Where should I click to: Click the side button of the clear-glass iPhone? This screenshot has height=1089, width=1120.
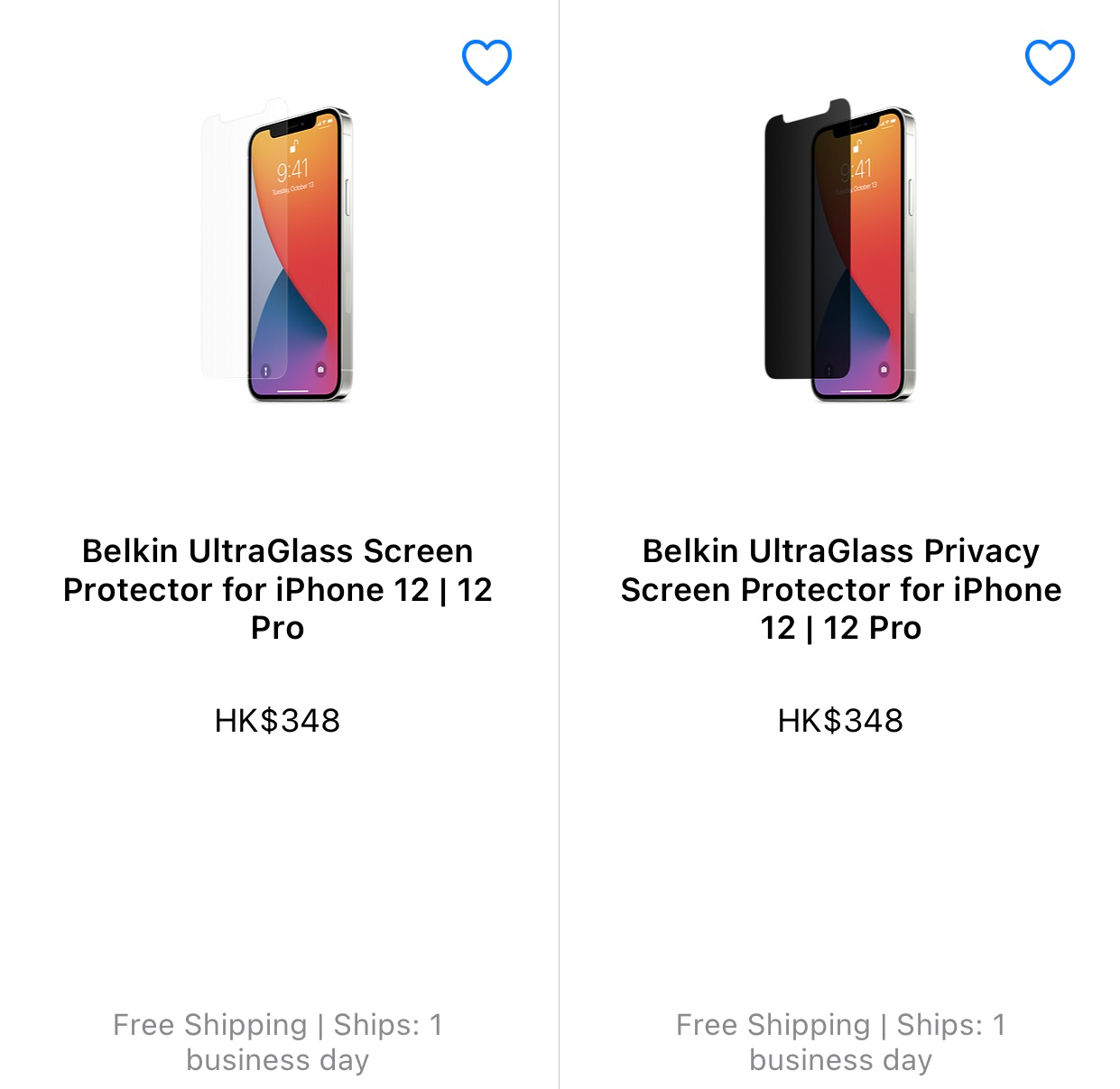(x=348, y=197)
